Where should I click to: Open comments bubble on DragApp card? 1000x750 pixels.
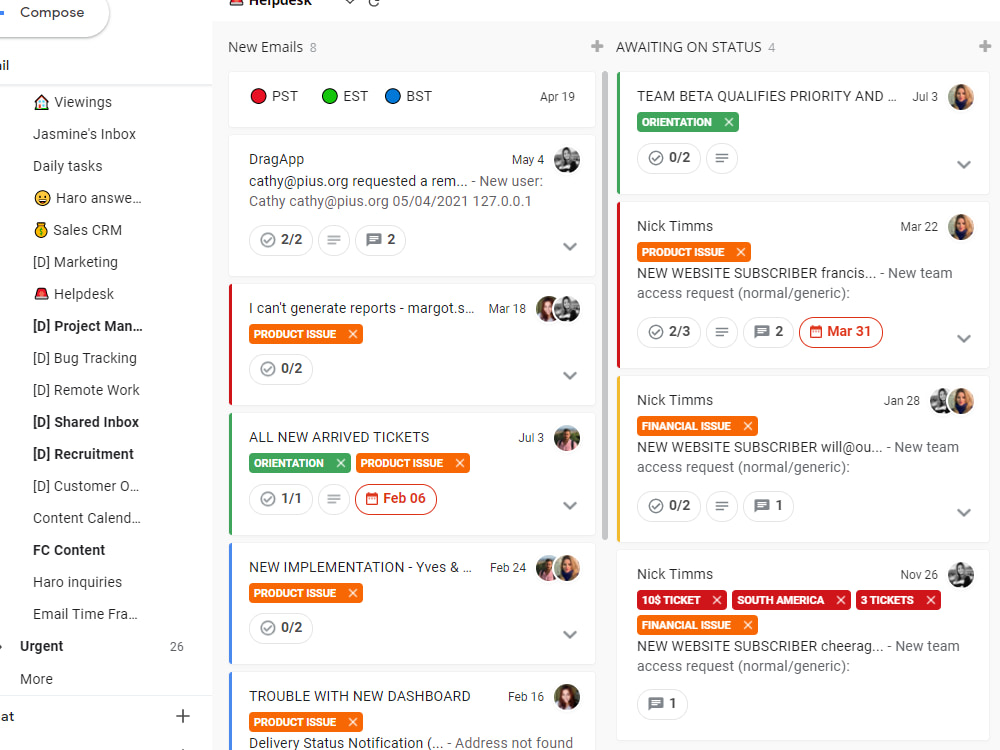click(380, 240)
